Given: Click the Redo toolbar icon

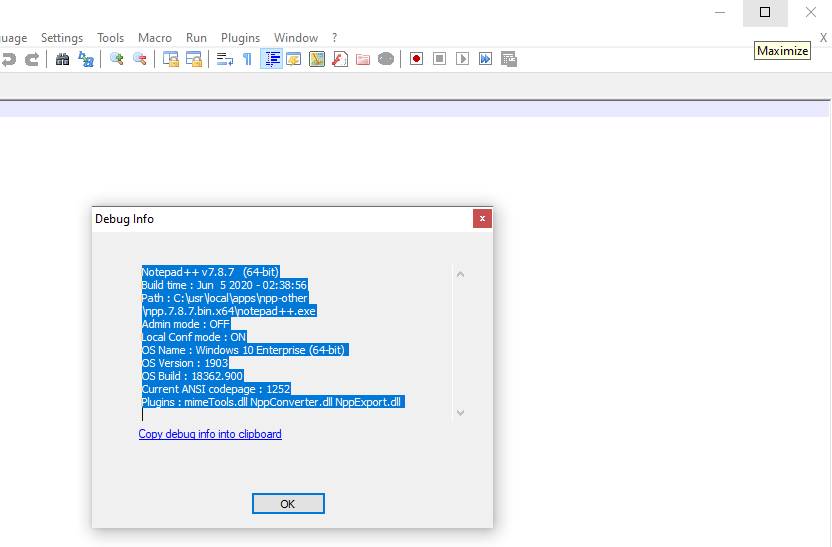Looking at the screenshot, I should pos(32,59).
